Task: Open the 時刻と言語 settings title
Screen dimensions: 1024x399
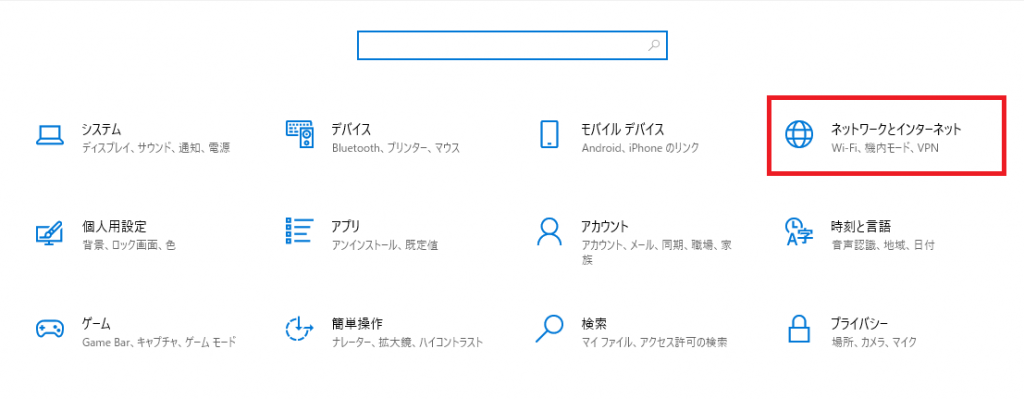Action: click(861, 227)
